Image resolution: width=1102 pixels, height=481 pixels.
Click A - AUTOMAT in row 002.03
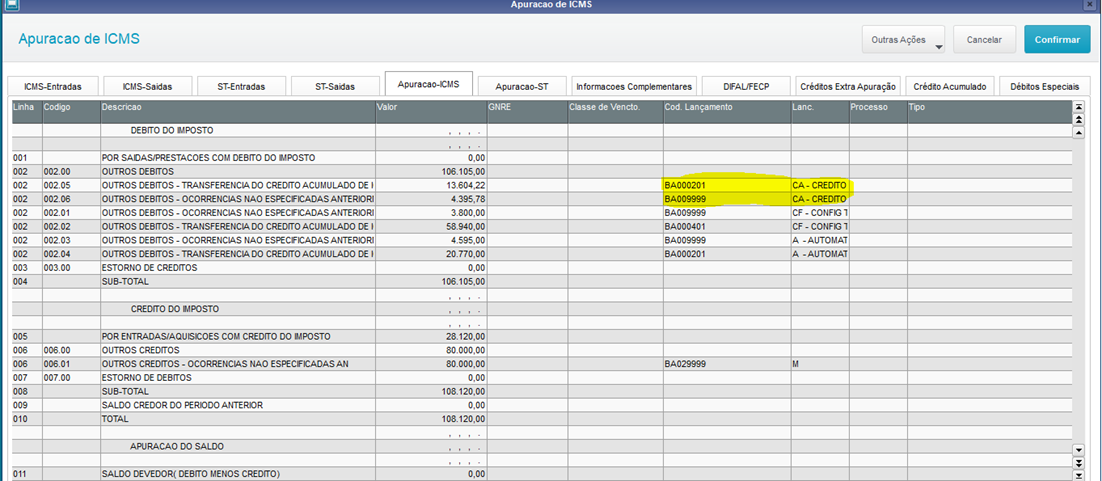(x=819, y=240)
